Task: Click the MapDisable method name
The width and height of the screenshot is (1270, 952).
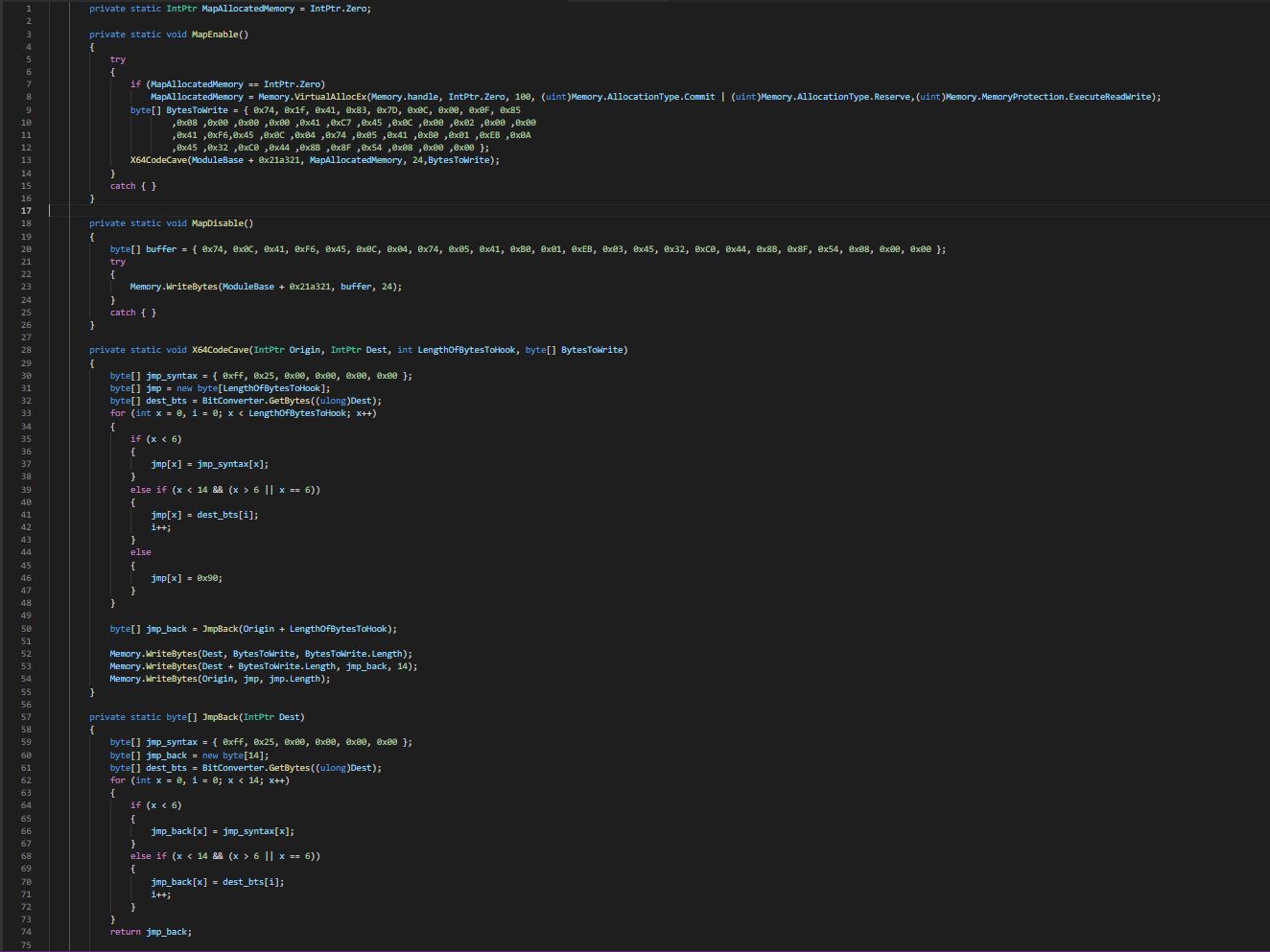Action: click(x=217, y=222)
